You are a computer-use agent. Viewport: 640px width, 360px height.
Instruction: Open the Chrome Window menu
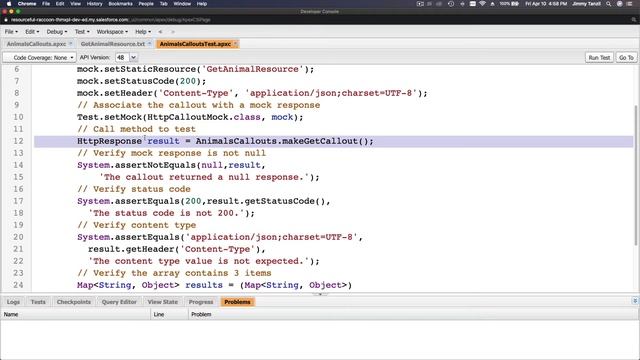click(x=182, y=4)
